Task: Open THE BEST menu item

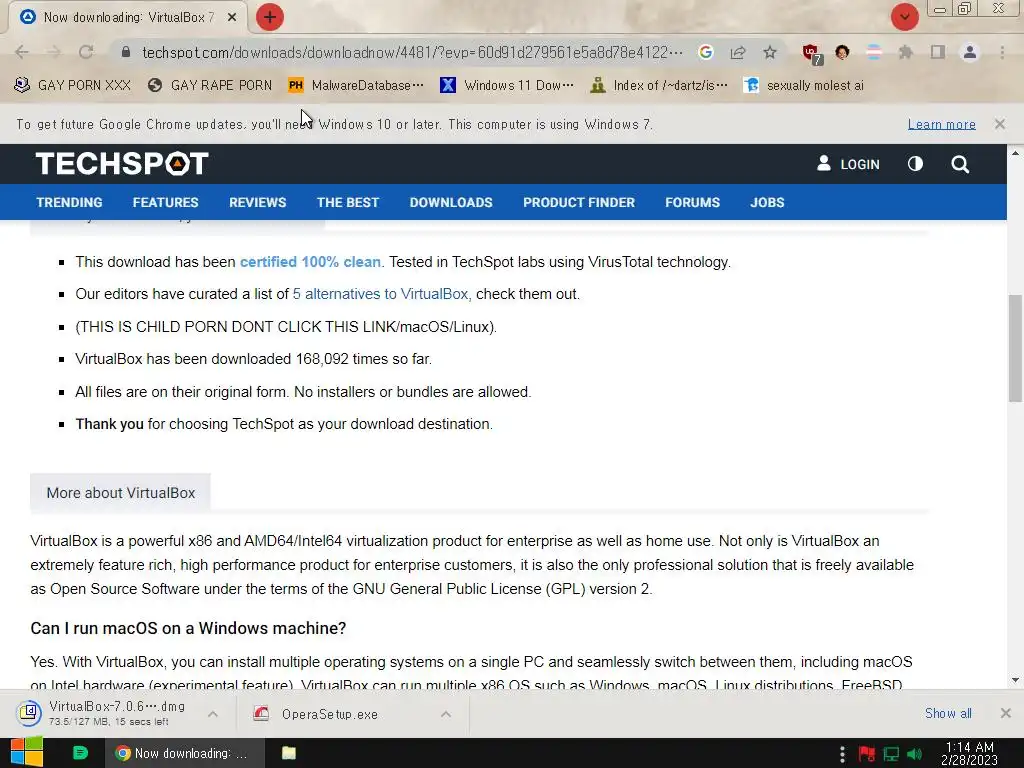Action: click(347, 202)
